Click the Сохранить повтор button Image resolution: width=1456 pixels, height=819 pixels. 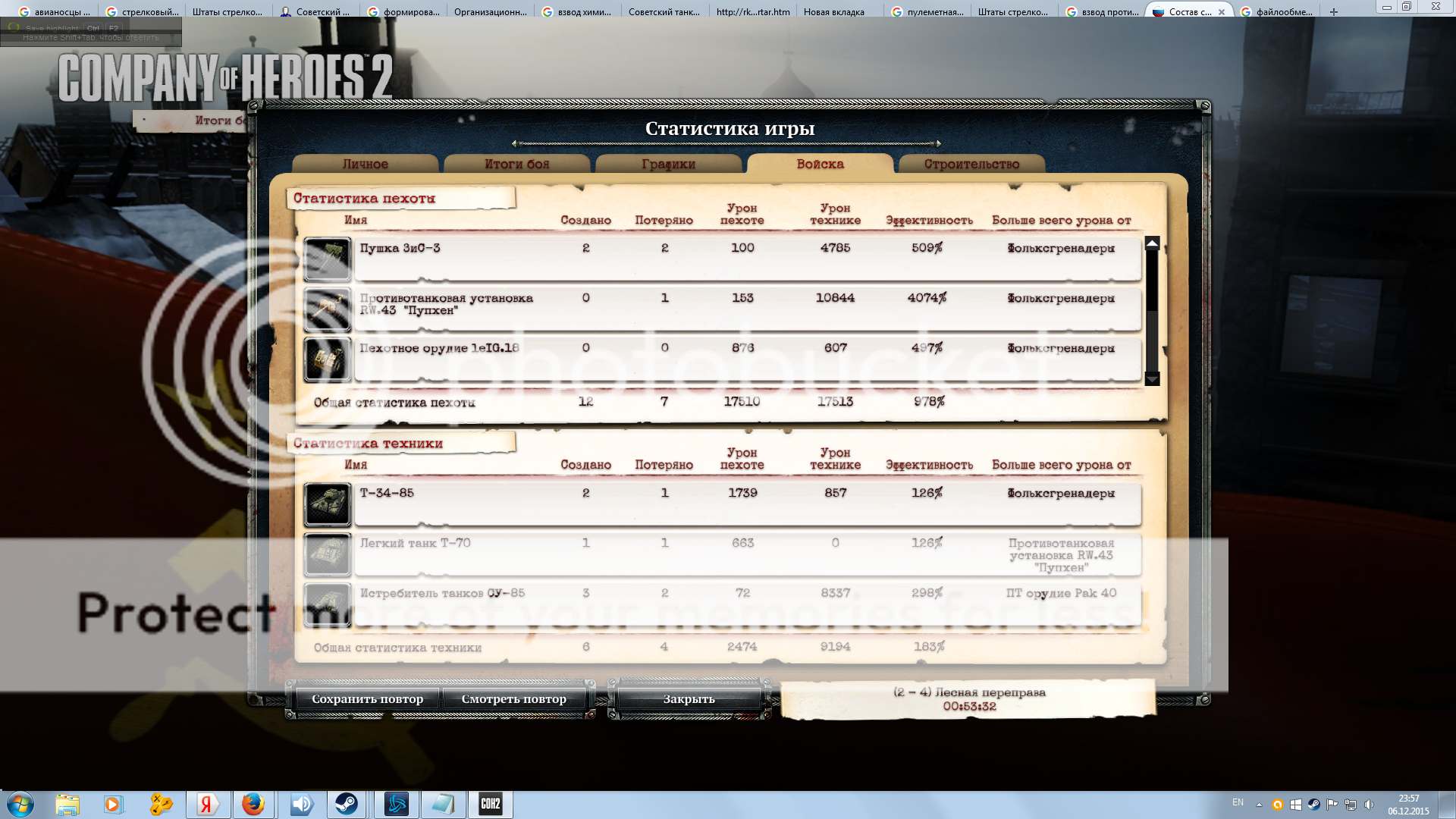click(367, 699)
